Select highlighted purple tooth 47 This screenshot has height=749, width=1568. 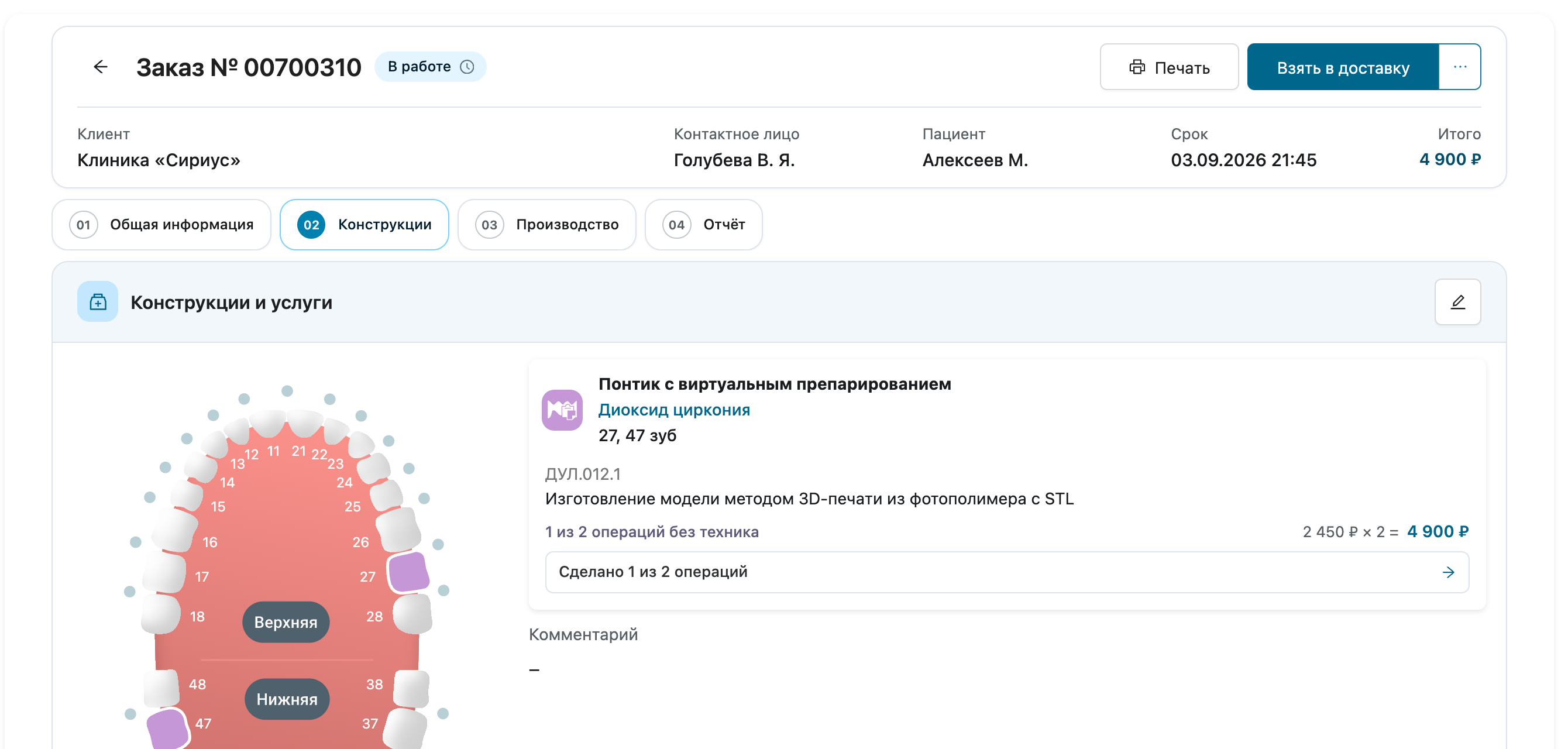pyautogui.click(x=168, y=729)
